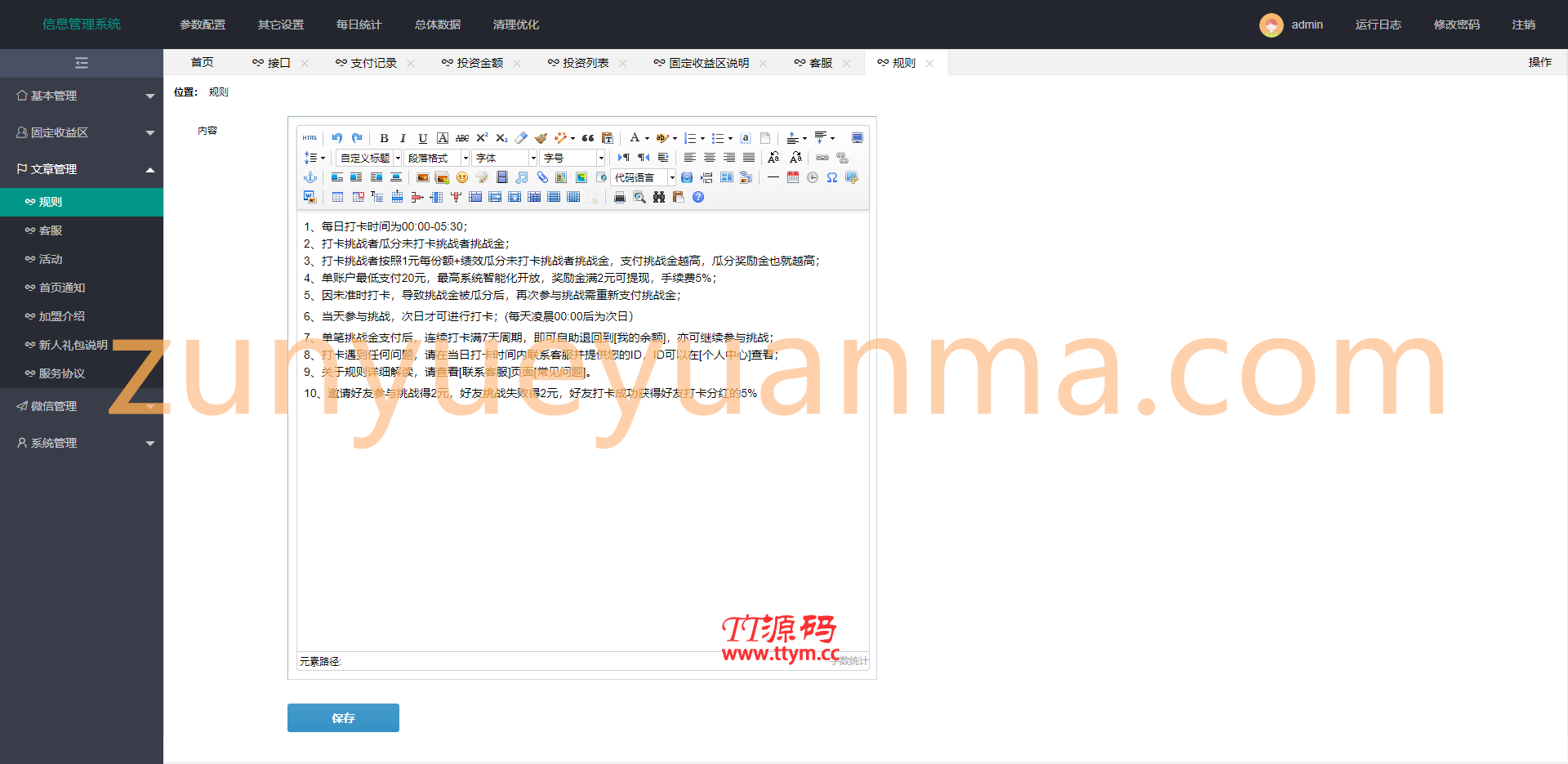Select paste as plain text icon
The width and height of the screenshot is (1568, 764).
[608, 138]
